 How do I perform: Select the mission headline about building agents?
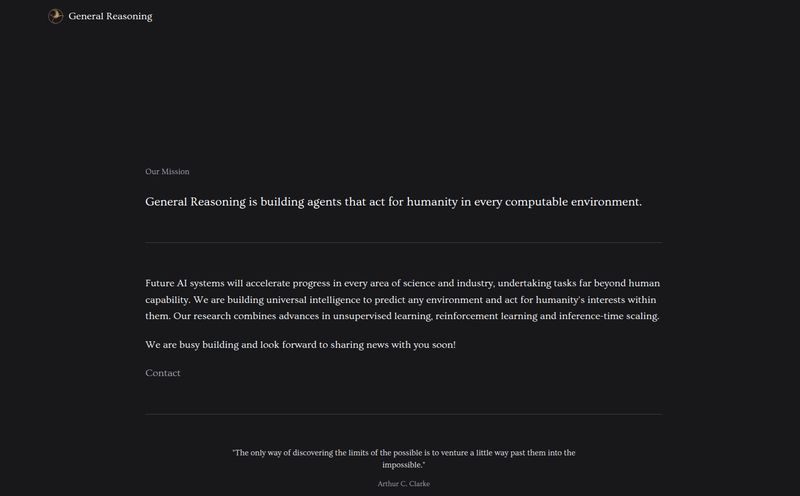393,202
